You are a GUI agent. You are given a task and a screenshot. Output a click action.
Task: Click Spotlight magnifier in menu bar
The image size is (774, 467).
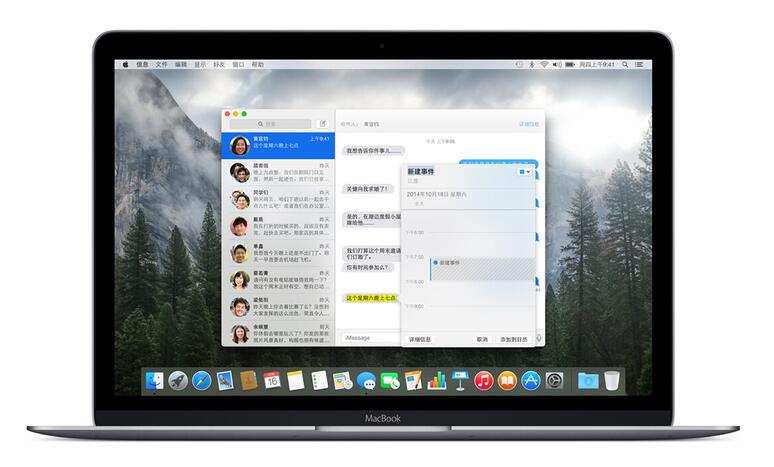tap(625, 65)
